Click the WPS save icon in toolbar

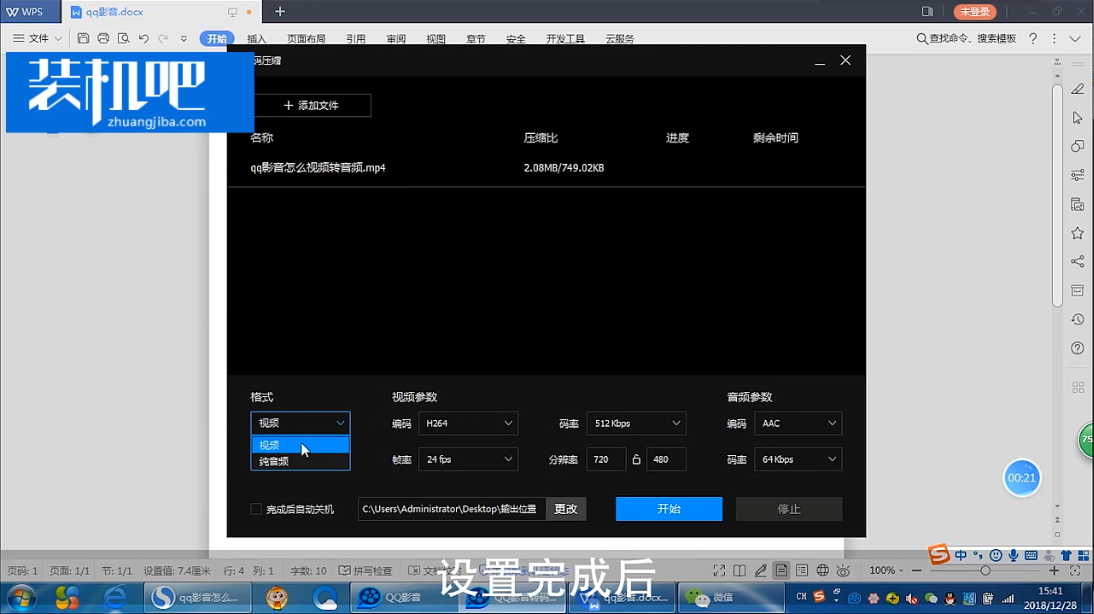(83, 38)
